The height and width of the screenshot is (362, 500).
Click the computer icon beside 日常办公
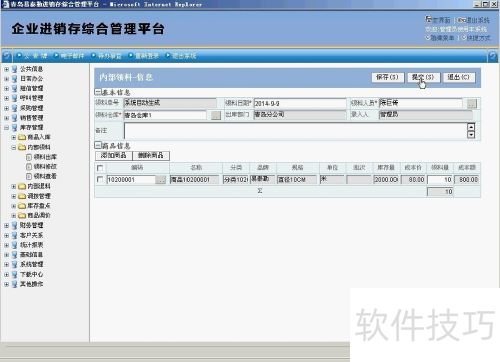tap(14, 79)
